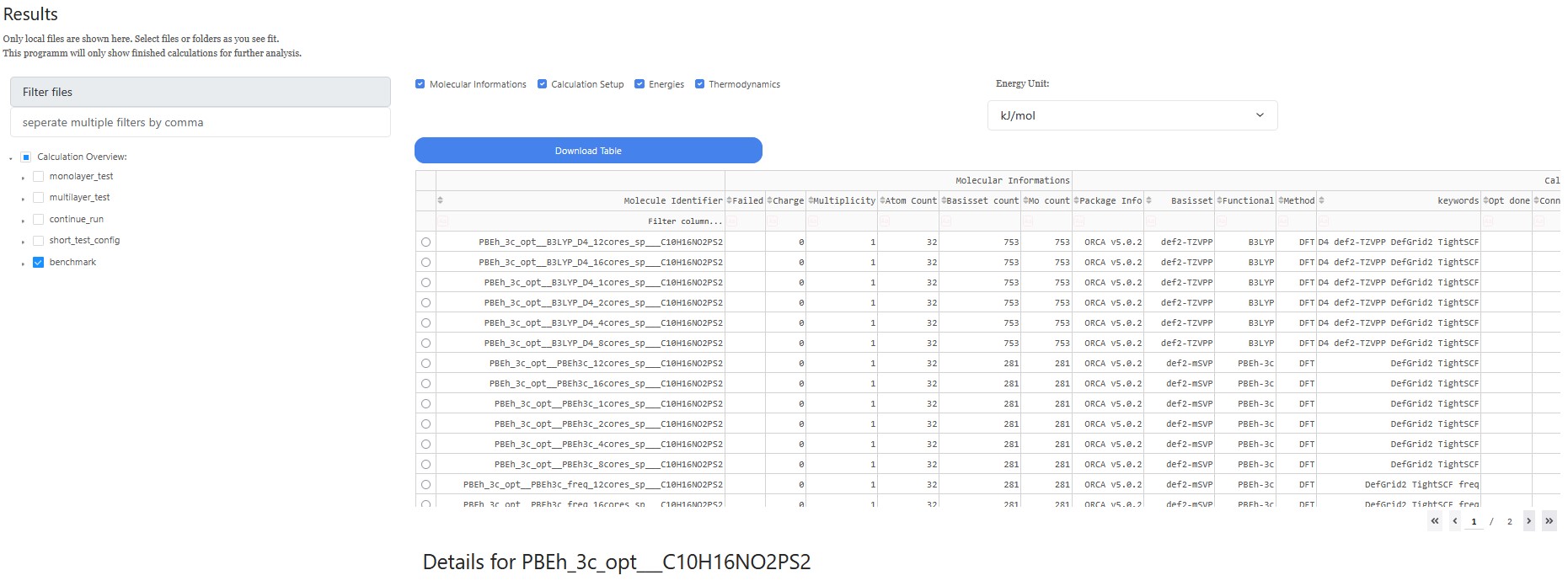Sort table by Charge column
The width and height of the screenshot is (1568, 586).
pos(770,200)
